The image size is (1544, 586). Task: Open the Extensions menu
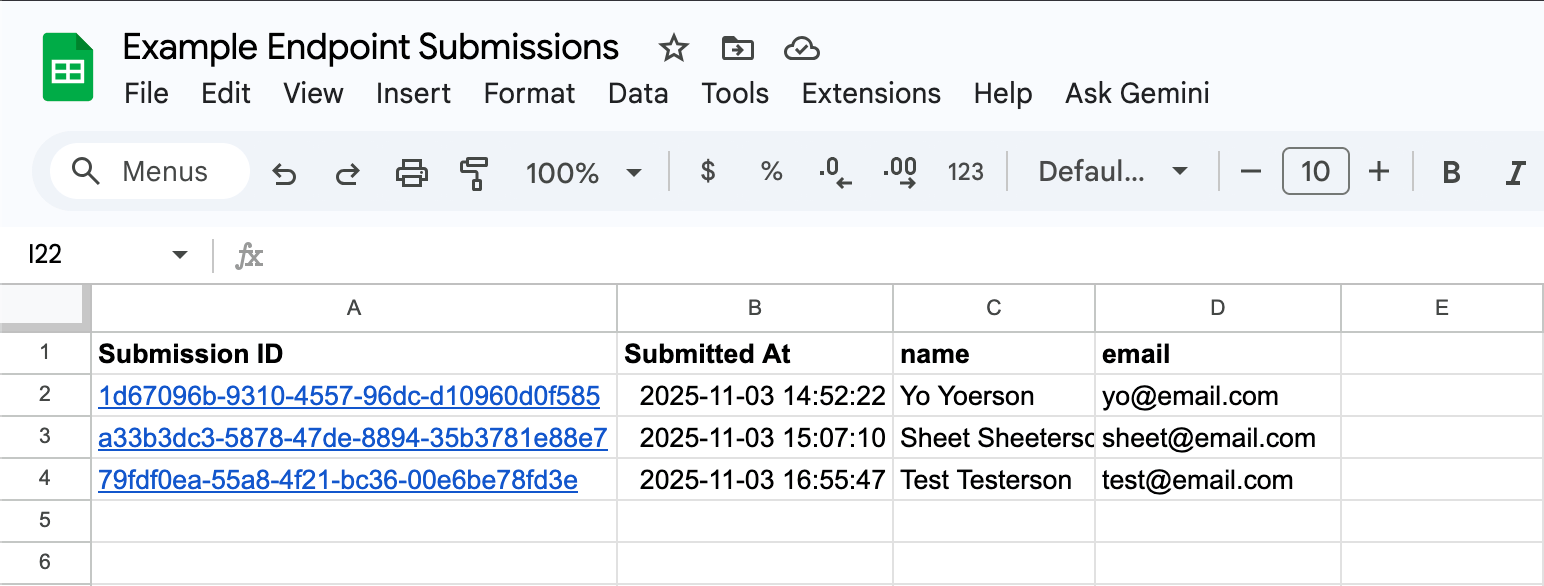tap(869, 93)
